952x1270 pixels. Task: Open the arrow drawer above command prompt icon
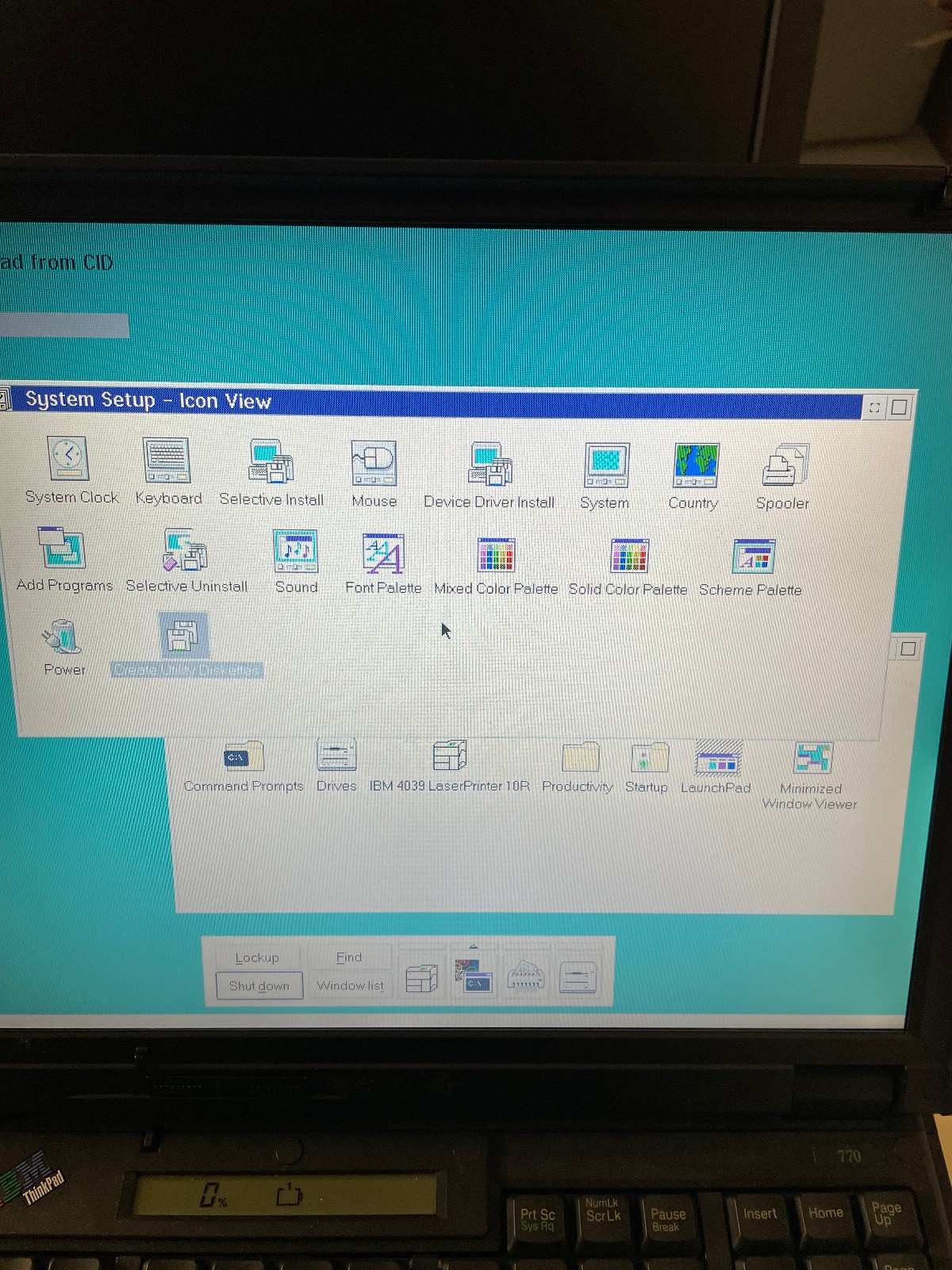474,947
